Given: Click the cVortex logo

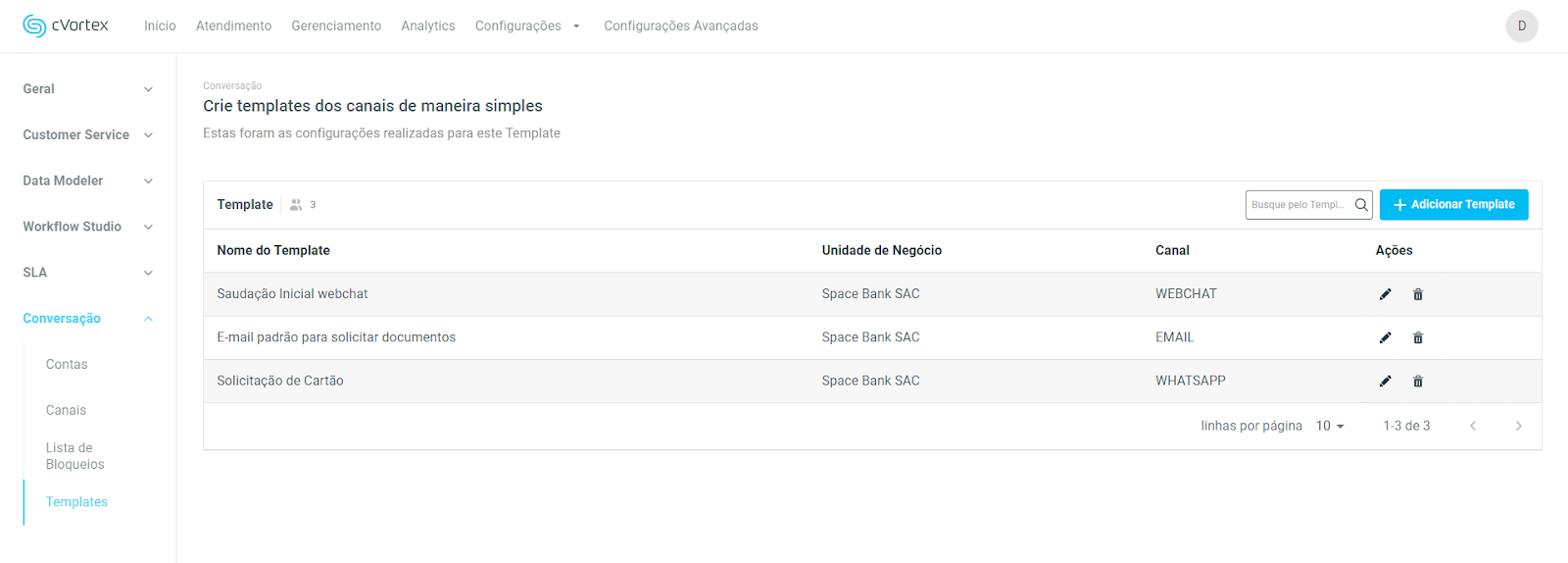Looking at the screenshot, I should tap(66, 26).
